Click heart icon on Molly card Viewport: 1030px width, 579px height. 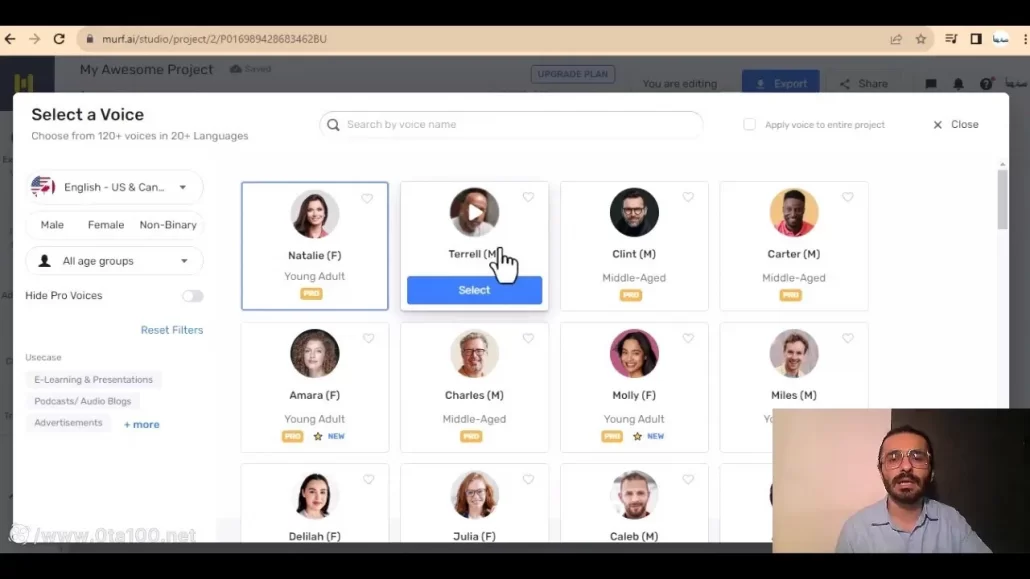click(688, 339)
